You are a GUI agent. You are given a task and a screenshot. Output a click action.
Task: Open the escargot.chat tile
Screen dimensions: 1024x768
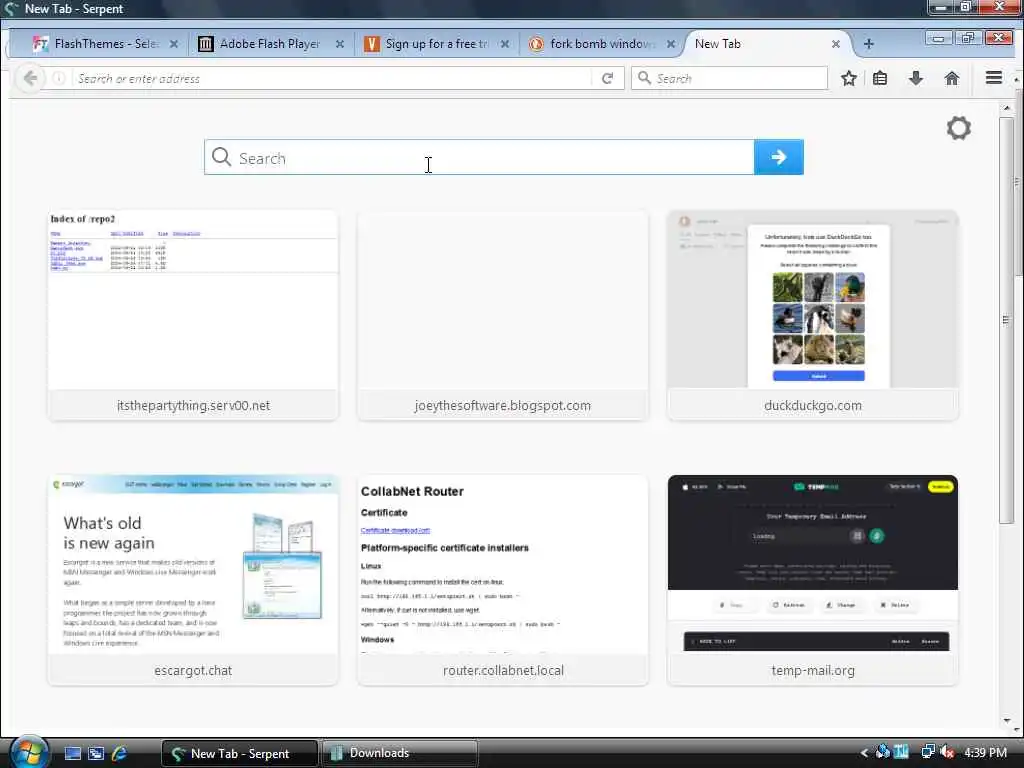click(x=193, y=580)
